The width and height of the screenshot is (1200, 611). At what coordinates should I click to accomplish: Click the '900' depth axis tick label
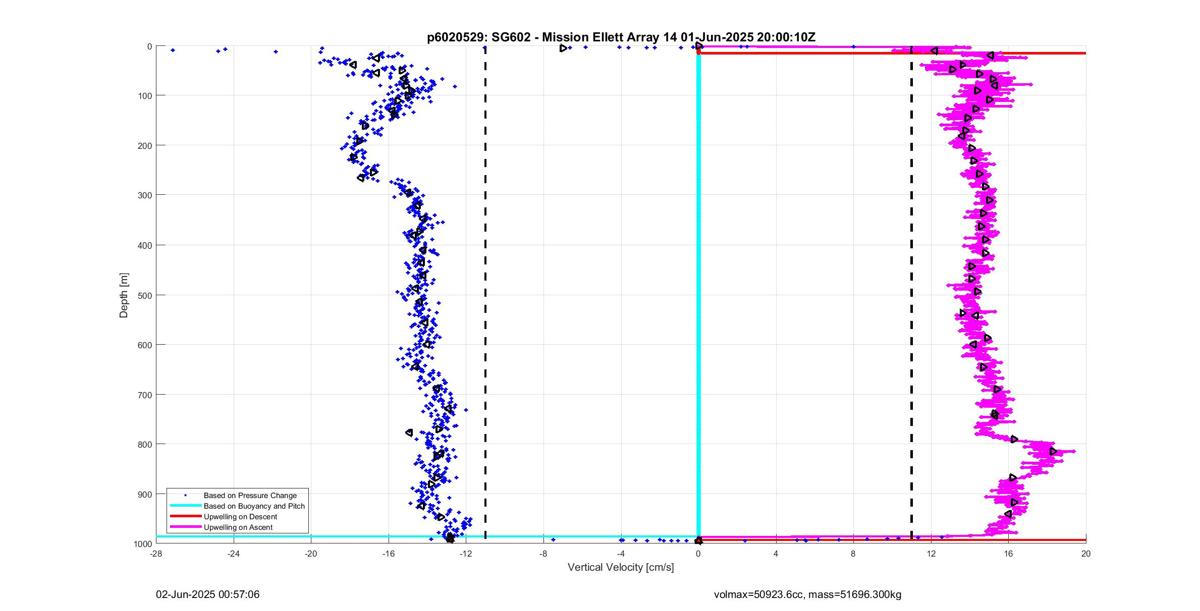(x=144, y=494)
